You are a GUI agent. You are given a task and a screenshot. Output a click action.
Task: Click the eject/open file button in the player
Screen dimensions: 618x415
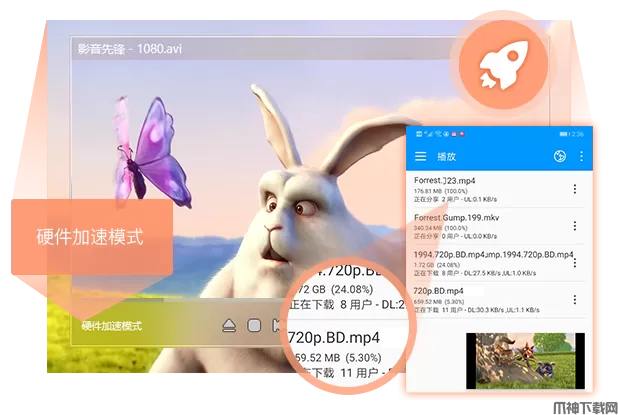(229, 326)
